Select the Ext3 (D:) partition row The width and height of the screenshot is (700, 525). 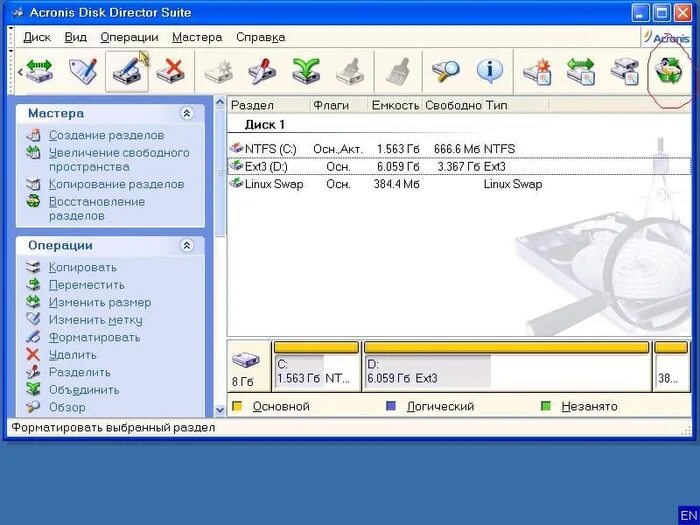459,166
